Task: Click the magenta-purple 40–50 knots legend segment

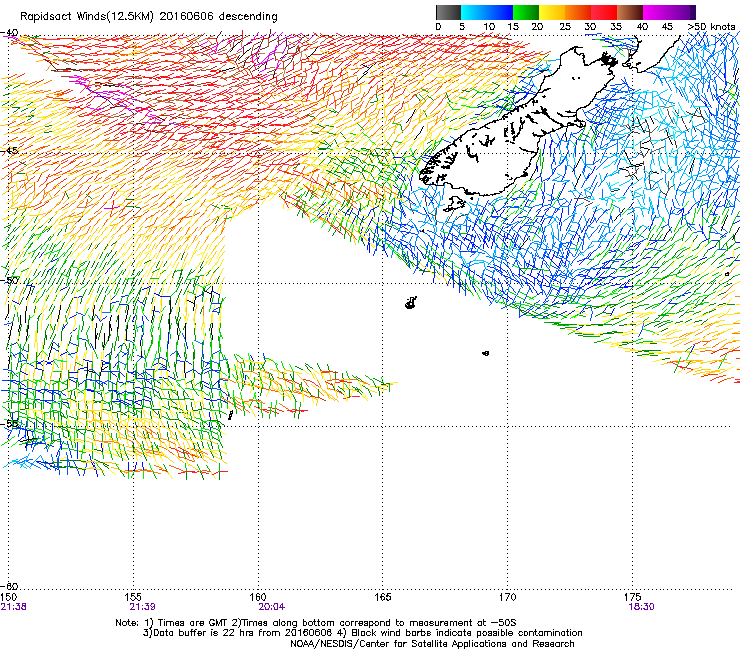Action: (669, 12)
